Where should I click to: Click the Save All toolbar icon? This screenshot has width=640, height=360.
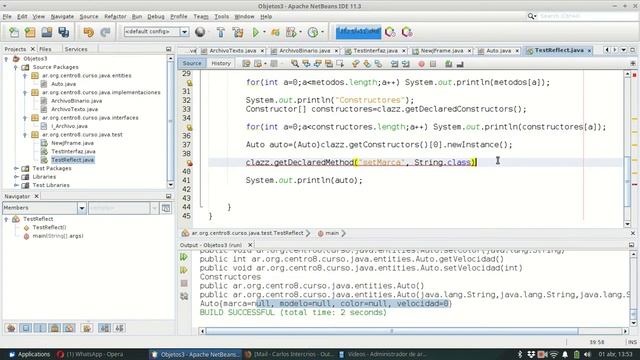(63, 32)
